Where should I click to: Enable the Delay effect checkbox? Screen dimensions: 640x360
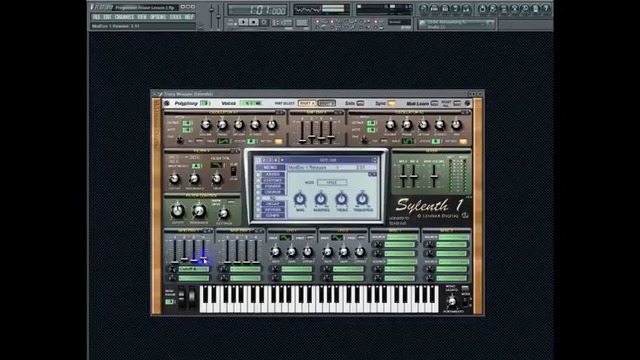click(258, 204)
